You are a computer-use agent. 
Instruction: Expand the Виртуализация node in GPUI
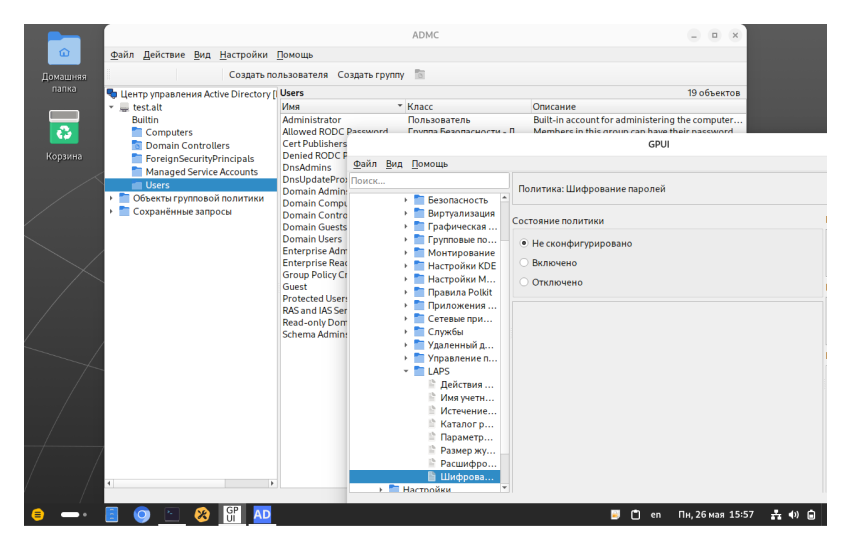click(x=405, y=213)
